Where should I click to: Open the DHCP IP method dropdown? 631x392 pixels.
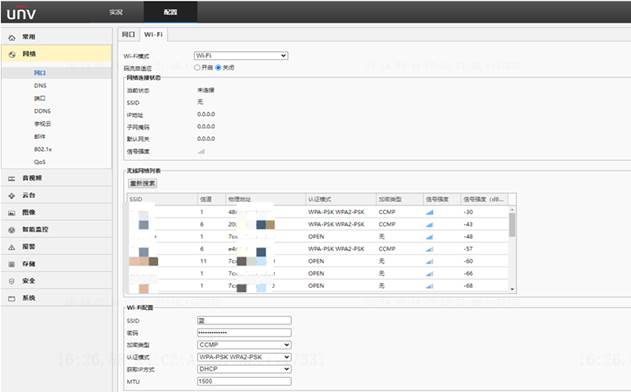tap(244, 369)
